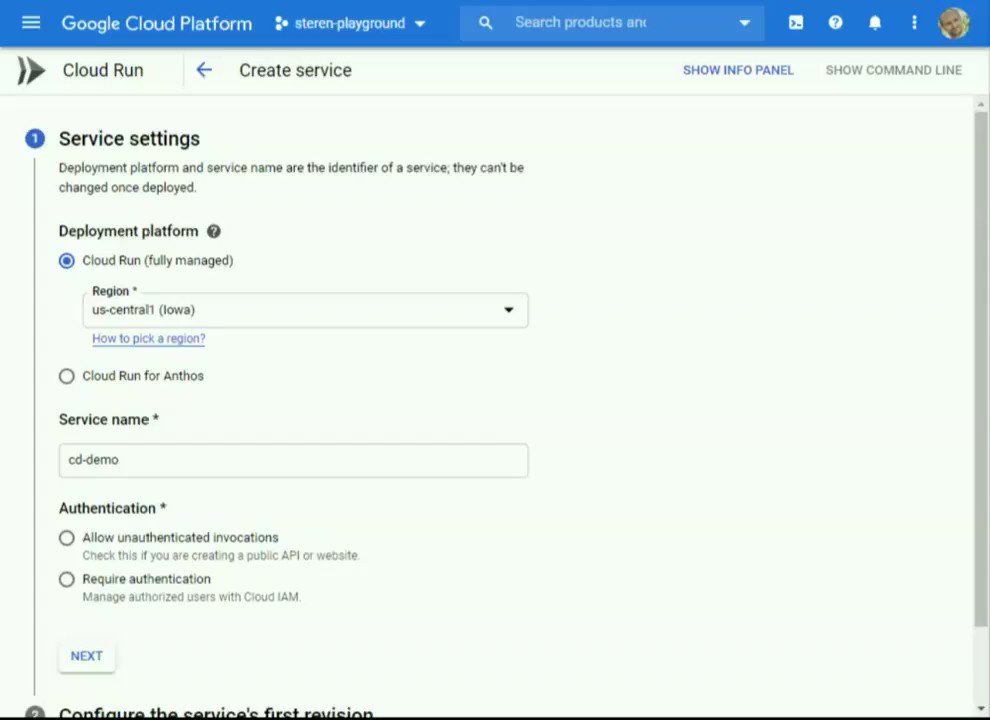Activate Cloud Shell terminal icon
990x720 pixels.
tap(796, 23)
